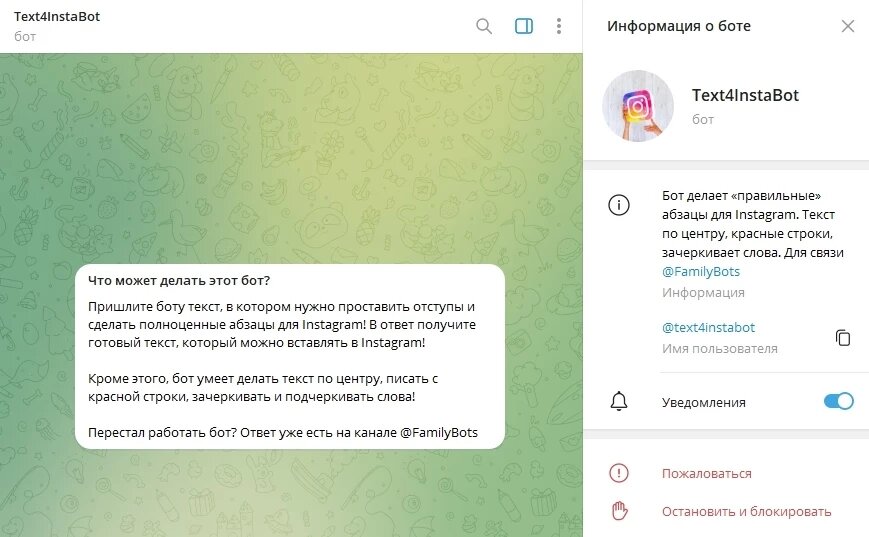Close the bot information panel
The image size is (869, 537).
click(x=847, y=26)
